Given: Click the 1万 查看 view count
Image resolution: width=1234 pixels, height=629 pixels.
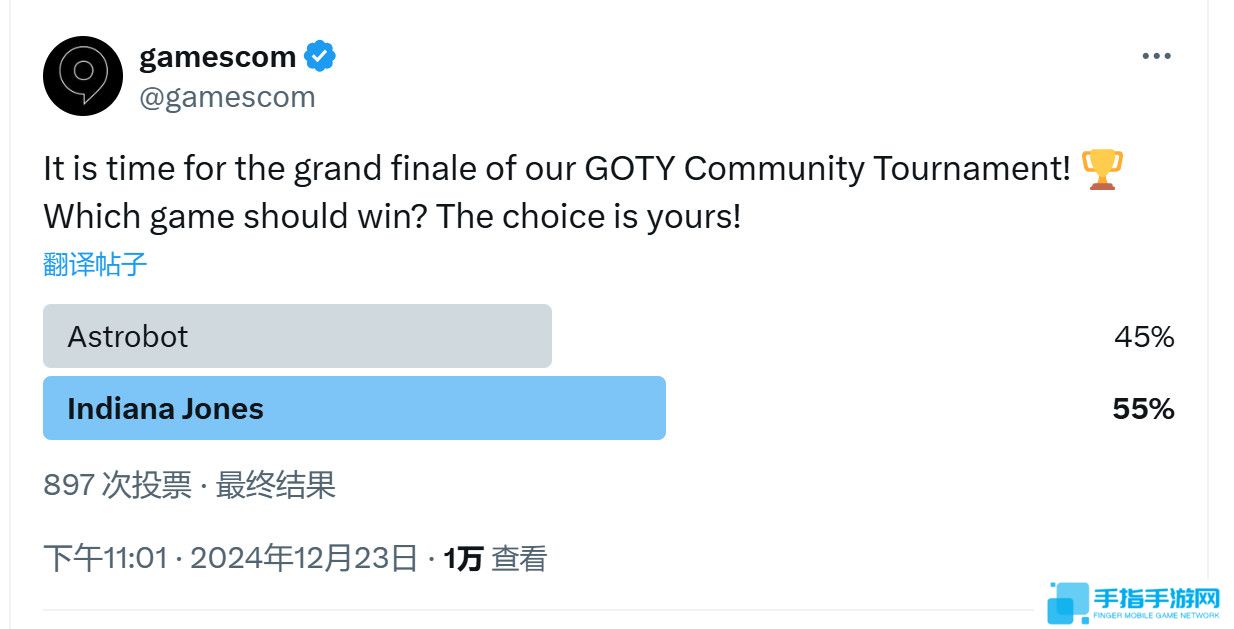Looking at the screenshot, I should coord(495,558).
